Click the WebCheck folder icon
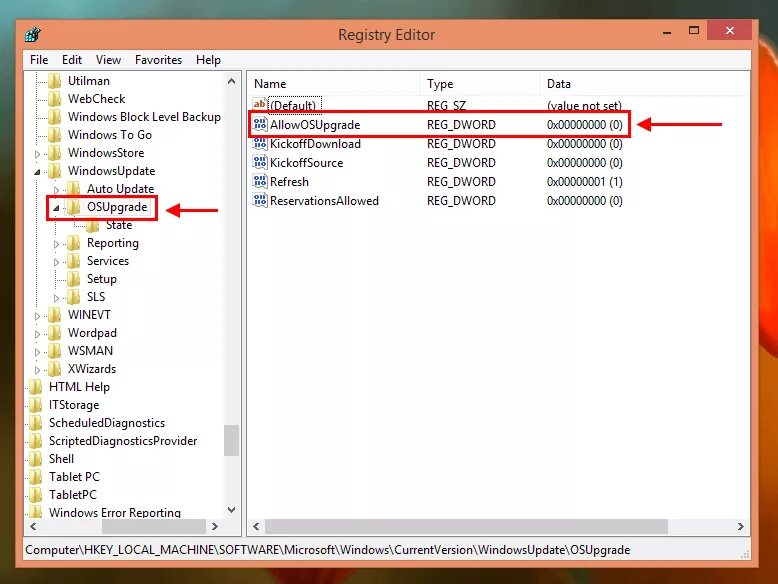Image resolution: width=778 pixels, height=584 pixels. 55,99
